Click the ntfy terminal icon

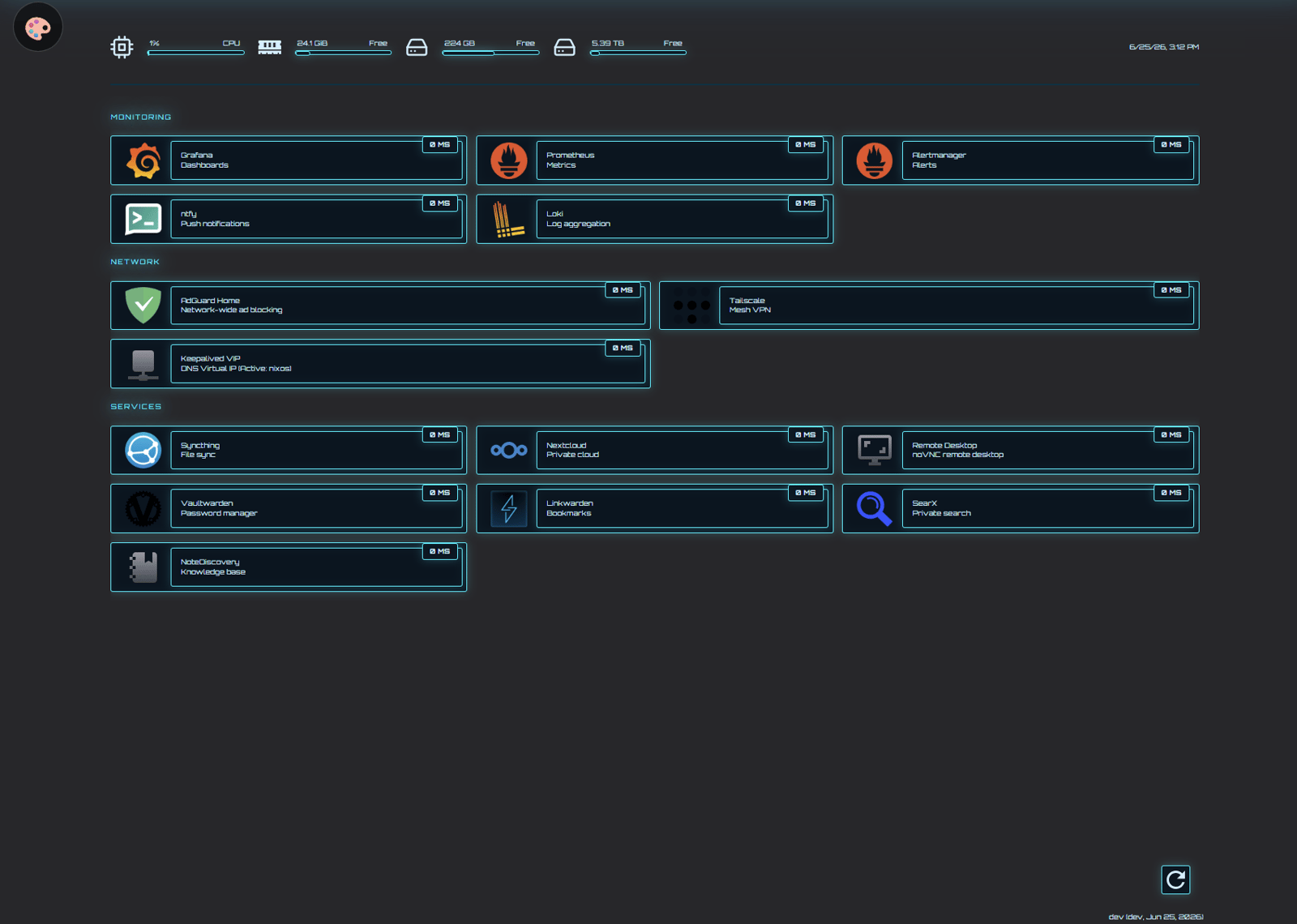coord(143,219)
